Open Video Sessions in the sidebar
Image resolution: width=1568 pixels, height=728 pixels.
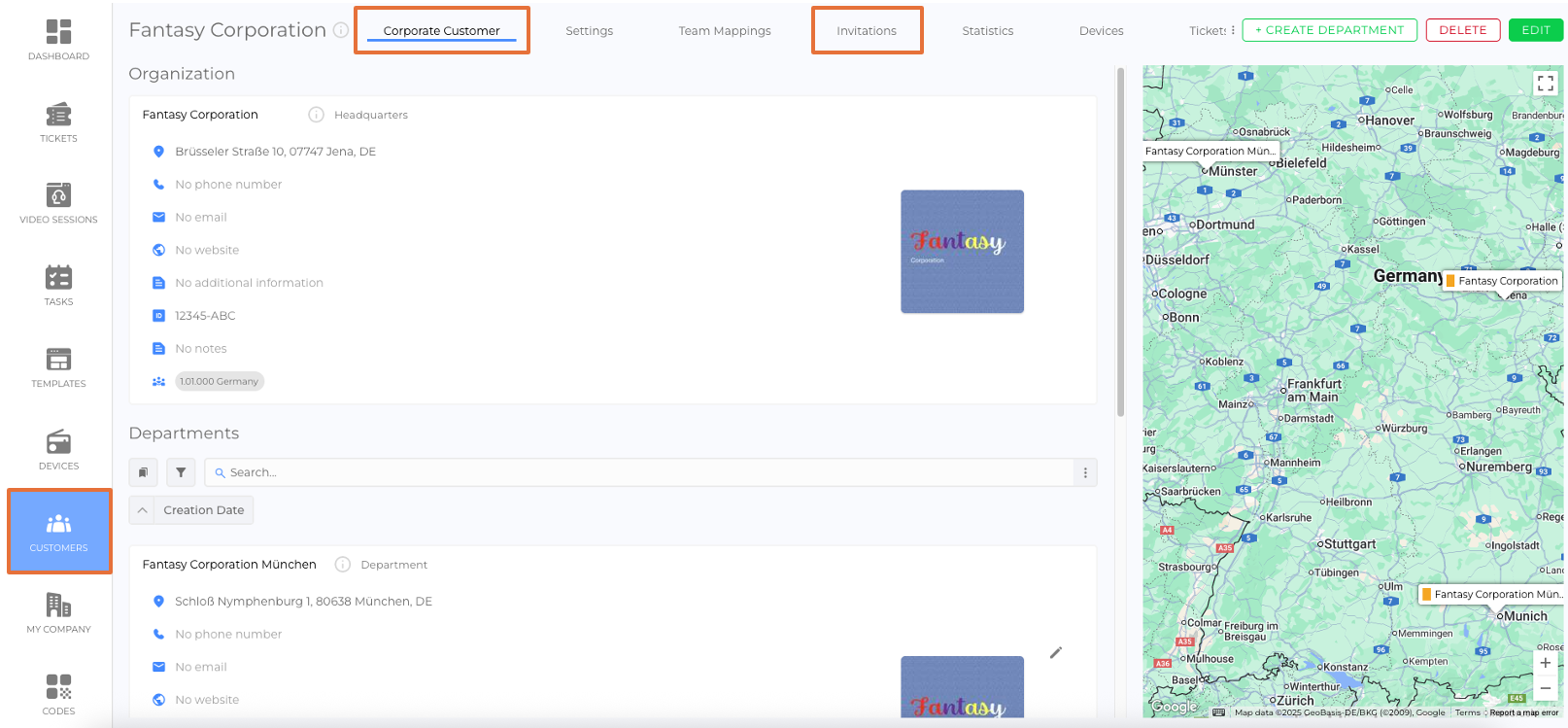coord(58,204)
